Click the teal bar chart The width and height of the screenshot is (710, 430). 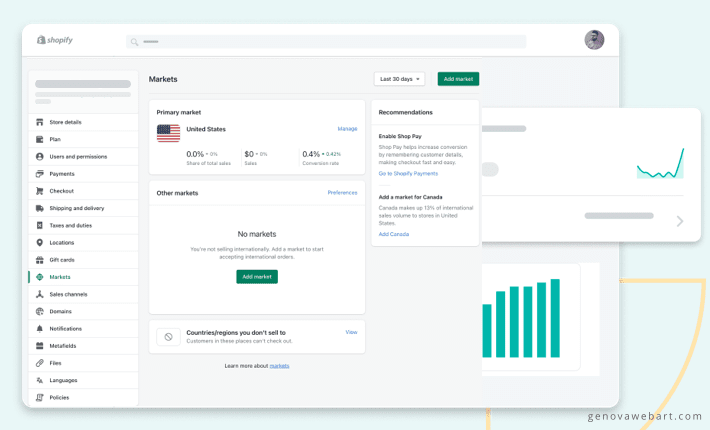[x=521, y=318]
